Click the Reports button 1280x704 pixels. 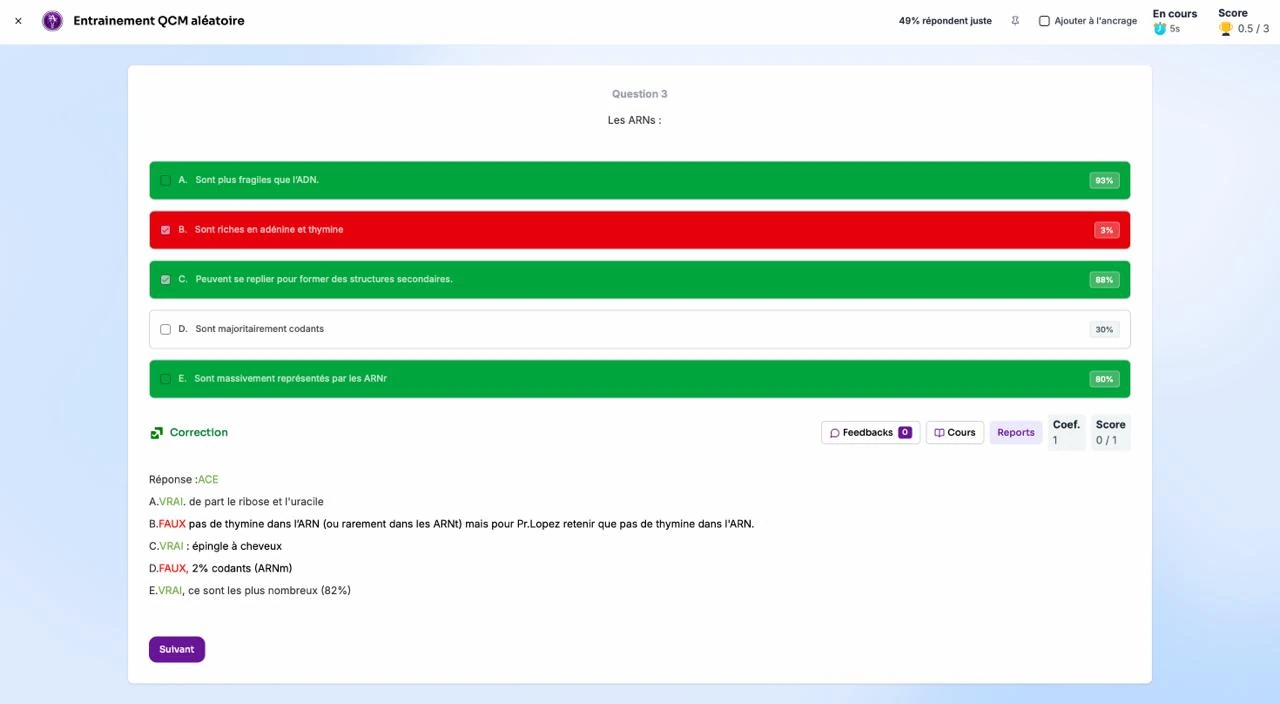click(1016, 433)
